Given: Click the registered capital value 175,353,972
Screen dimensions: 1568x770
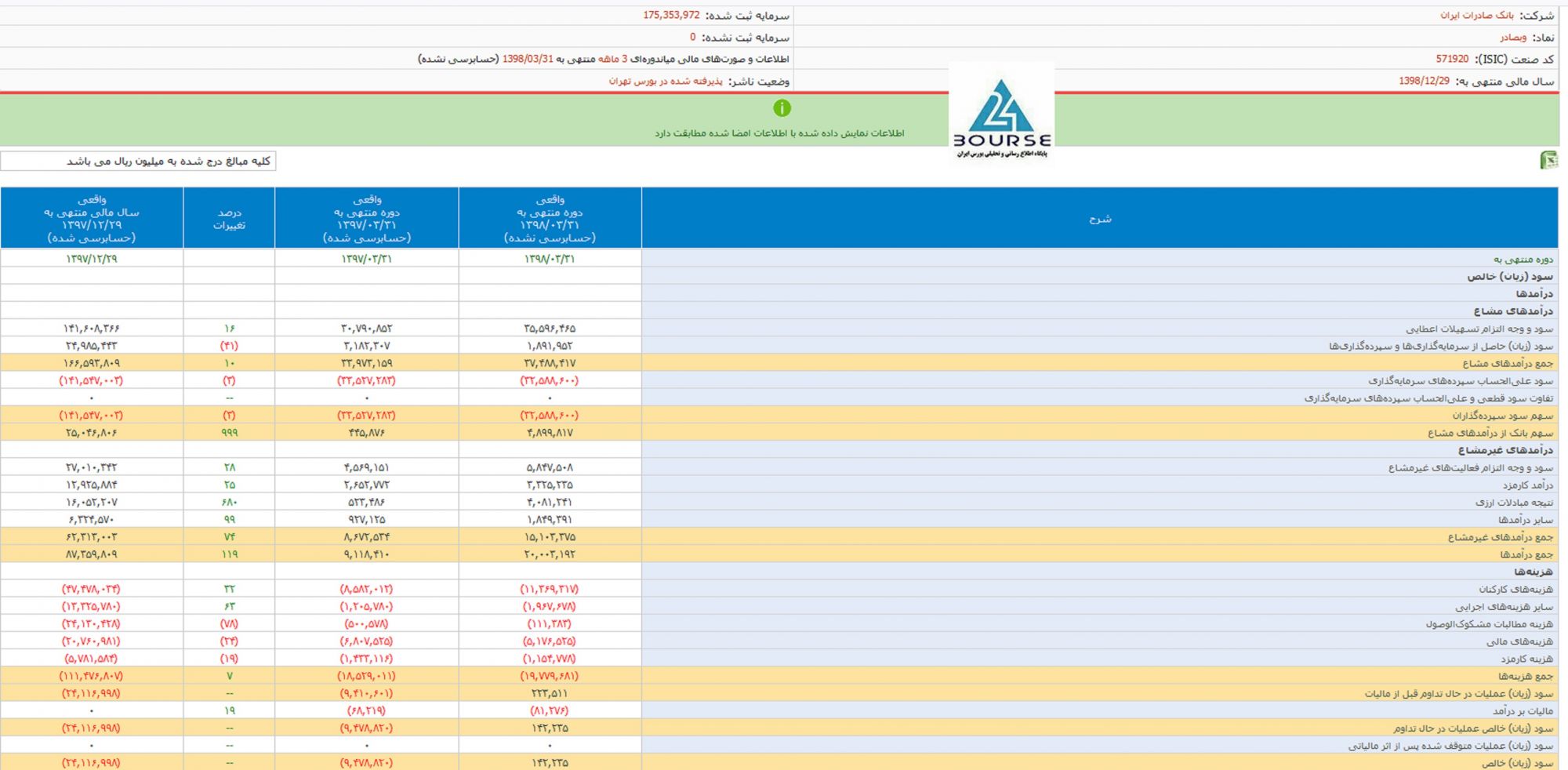Looking at the screenshot, I should coord(671,16).
